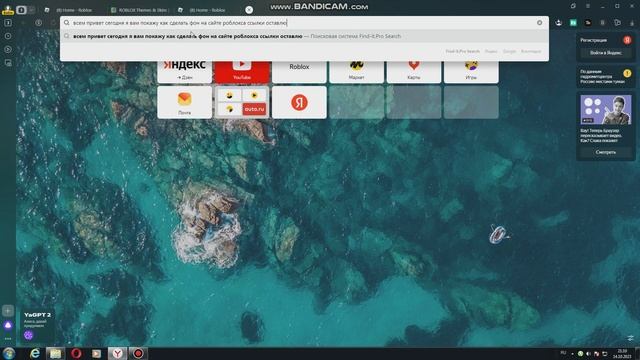
Task: Click the red Я registration icon
Action: [627, 40]
